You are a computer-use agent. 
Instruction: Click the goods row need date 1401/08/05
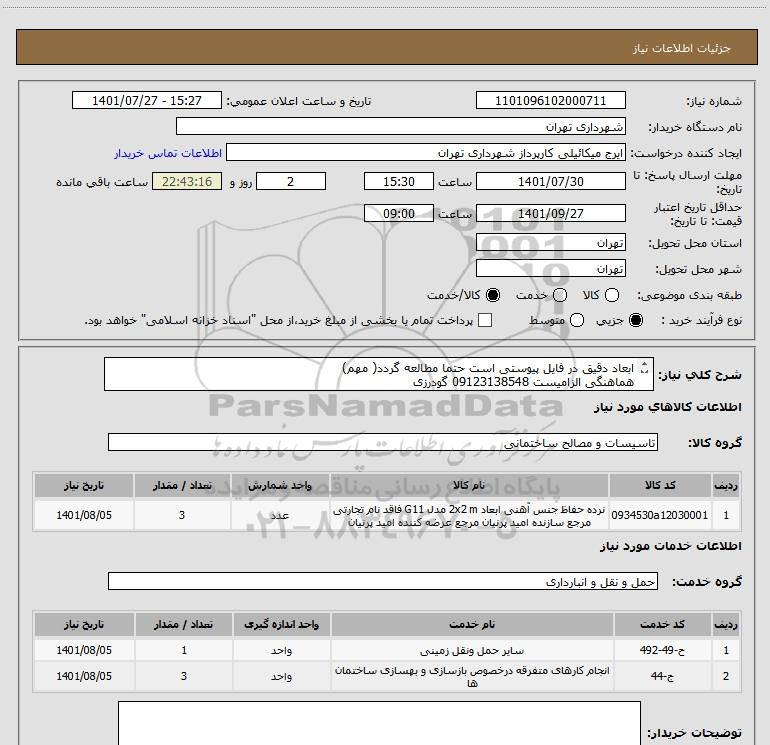(84, 515)
